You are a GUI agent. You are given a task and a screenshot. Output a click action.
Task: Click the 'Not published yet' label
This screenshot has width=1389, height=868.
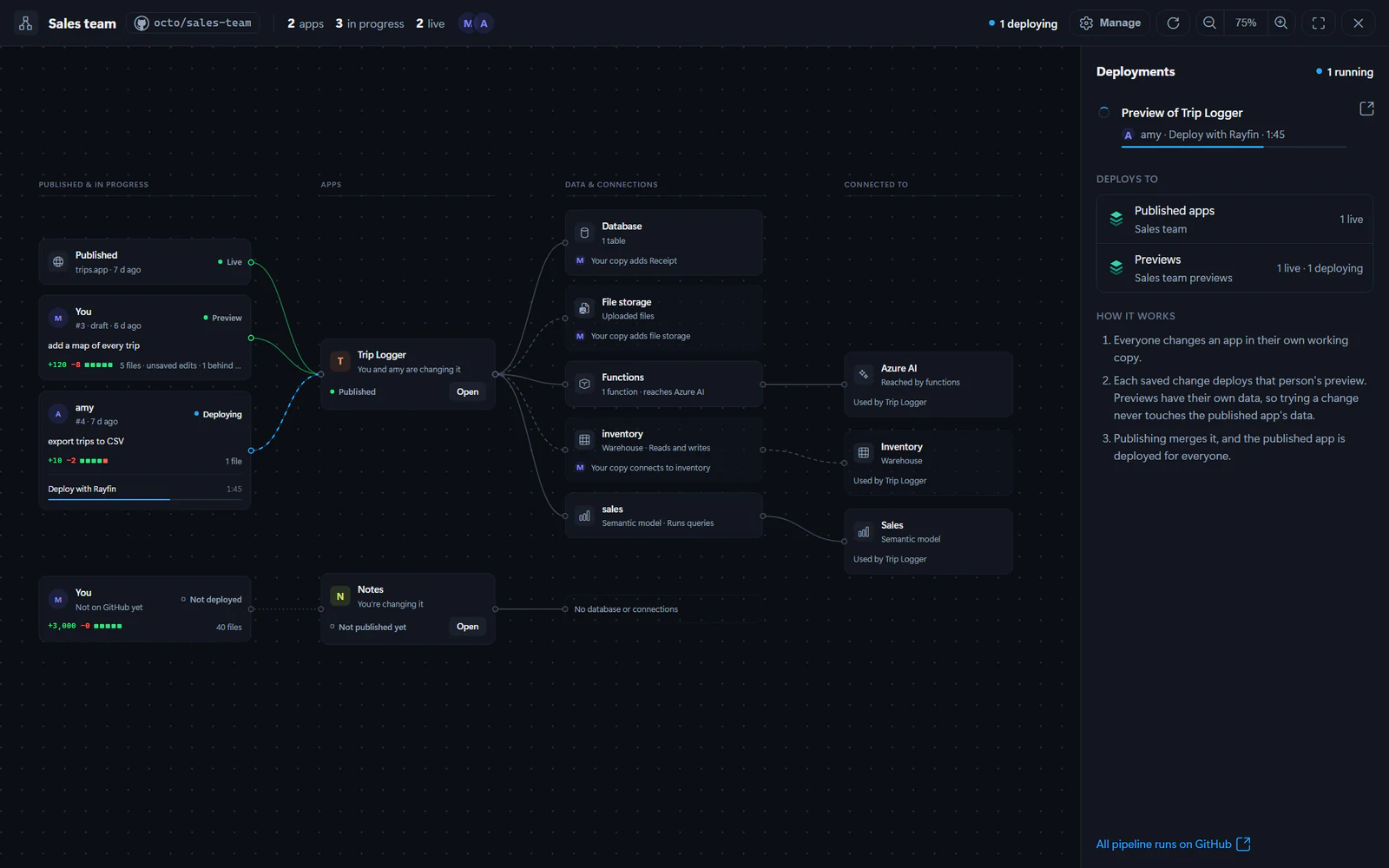(x=372, y=627)
